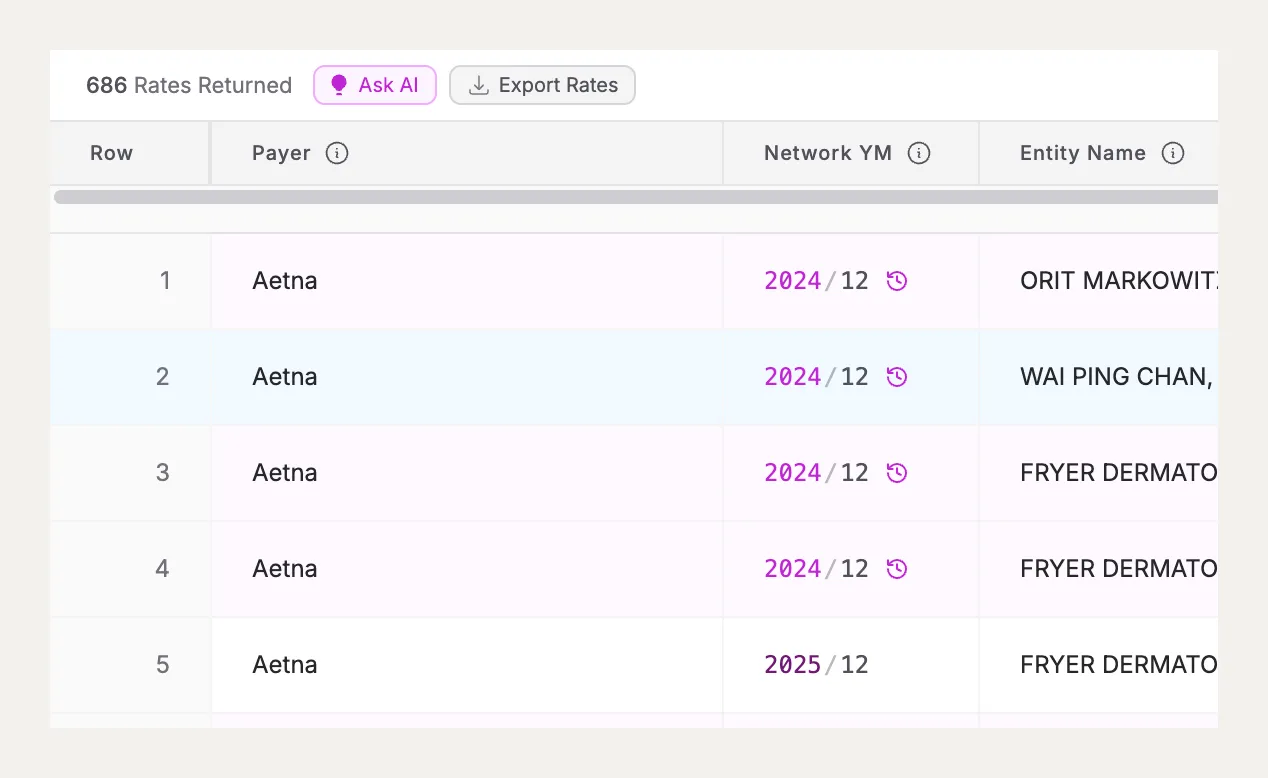This screenshot has height=778, width=1268.
Task: Open the info tooltip for Payer column
Action: [x=337, y=153]
